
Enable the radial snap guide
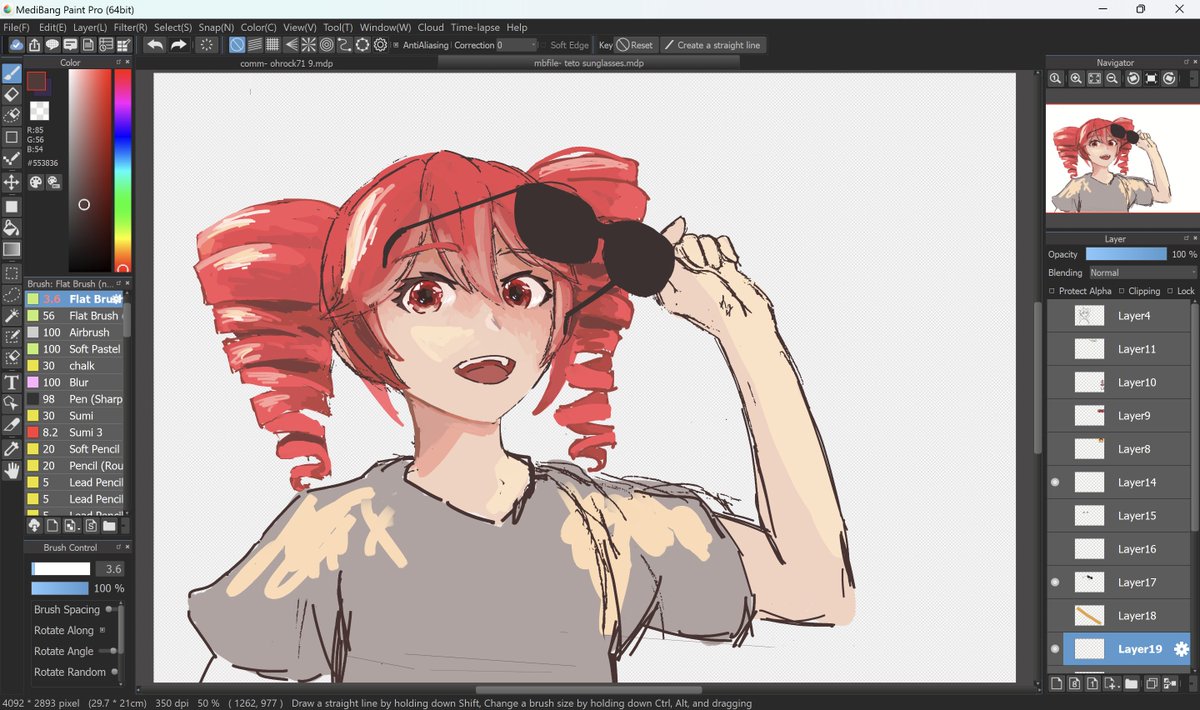click(x=308, y=45)
